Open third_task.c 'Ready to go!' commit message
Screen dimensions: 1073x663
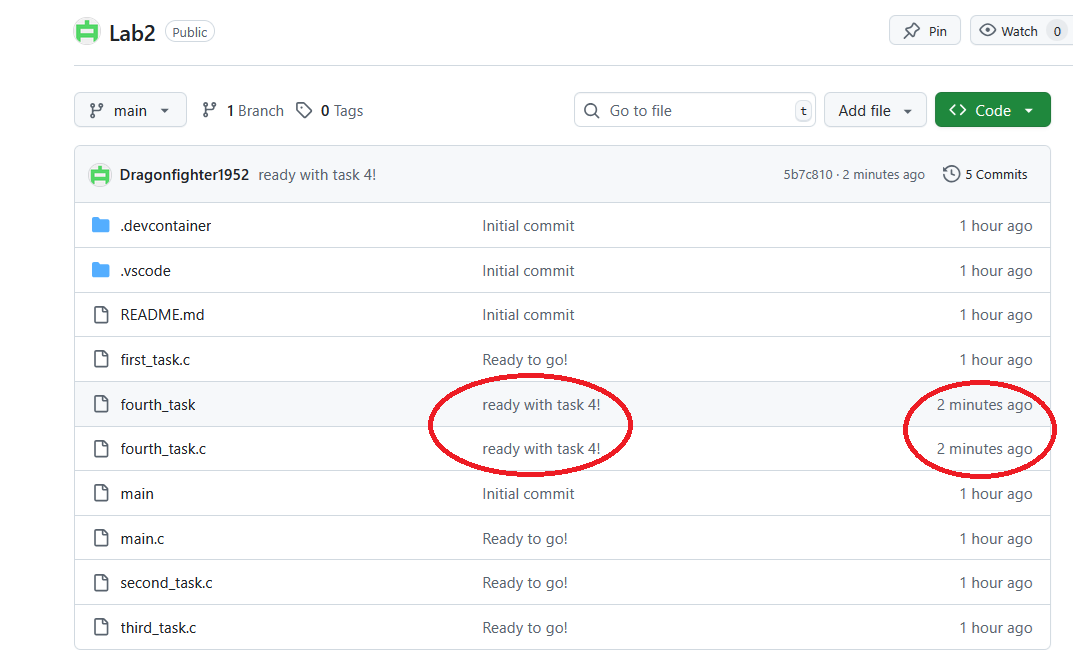click(x=525, y=628)
